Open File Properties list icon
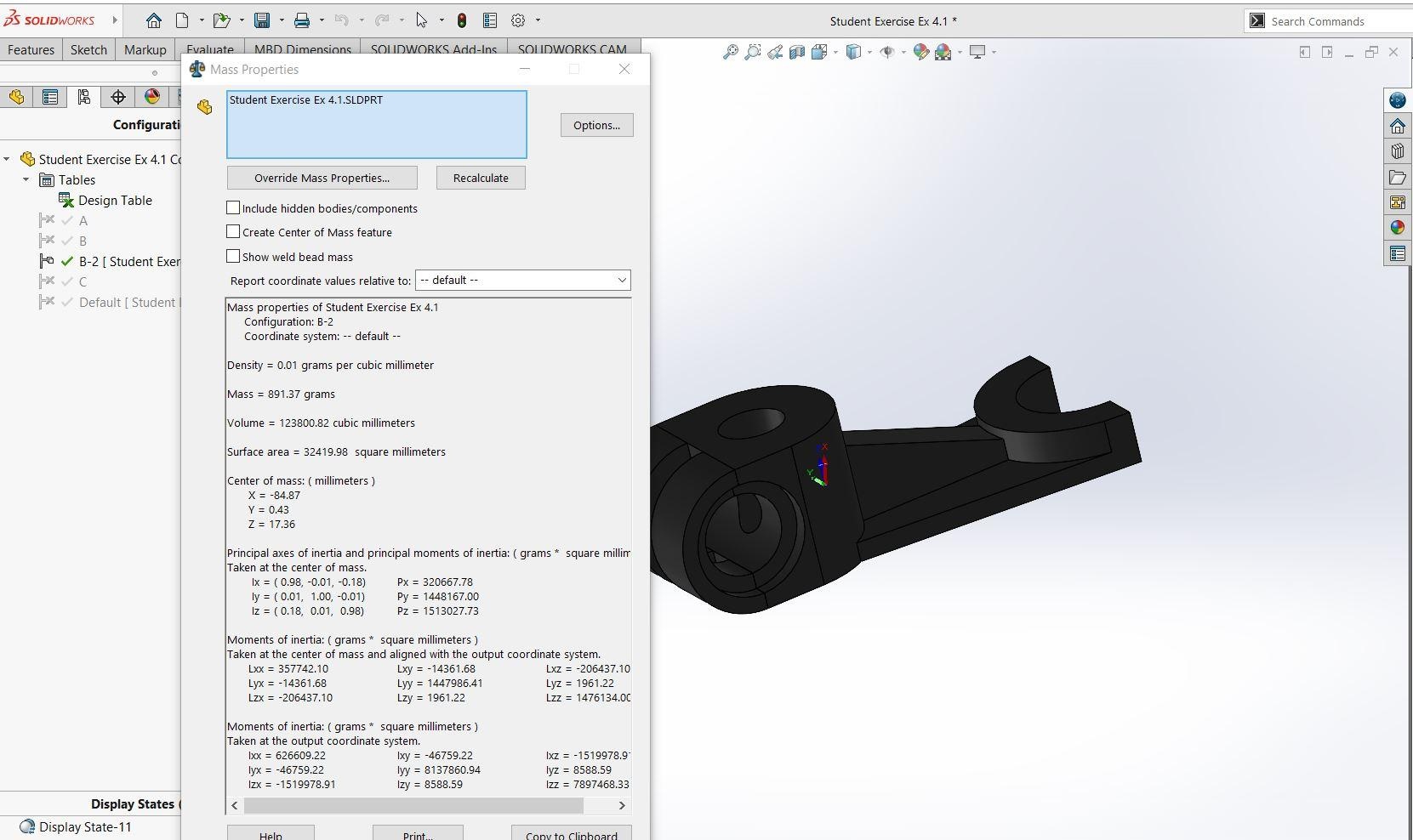This screenshot has width=1413, height=840. pyautogui.click(x=490, y=20)
